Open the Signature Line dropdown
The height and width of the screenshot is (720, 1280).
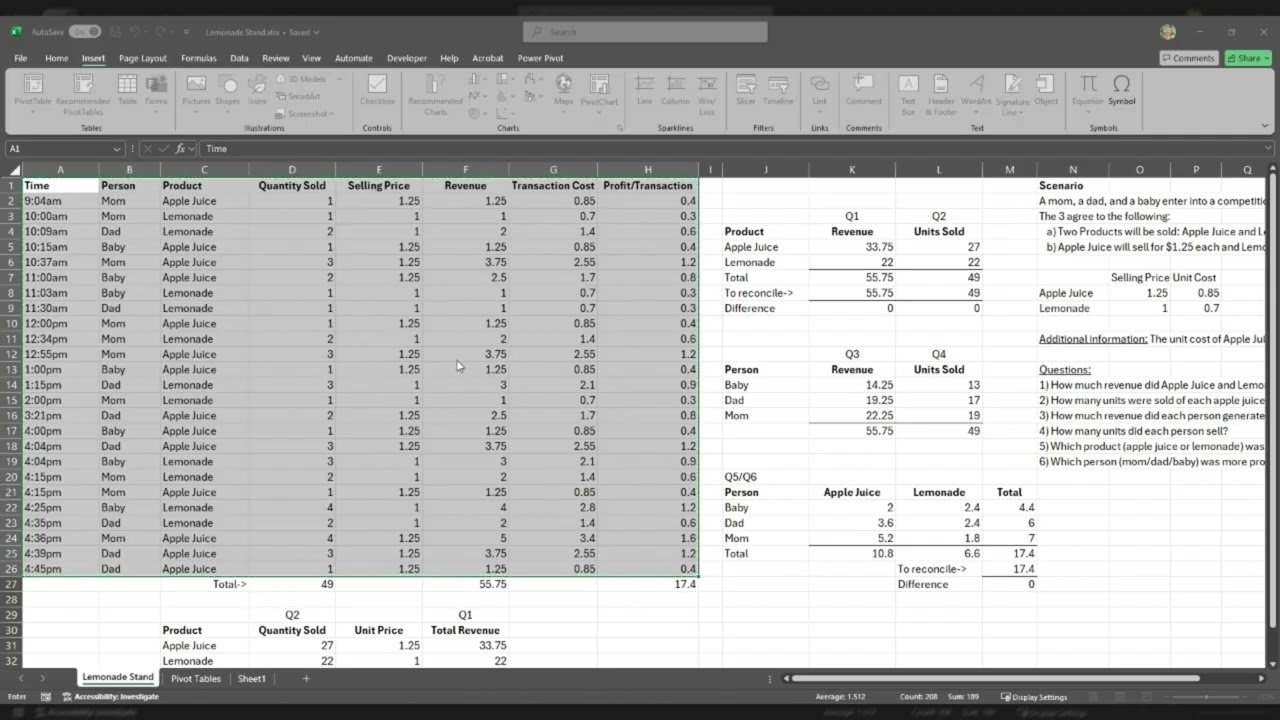(1013, 92)
